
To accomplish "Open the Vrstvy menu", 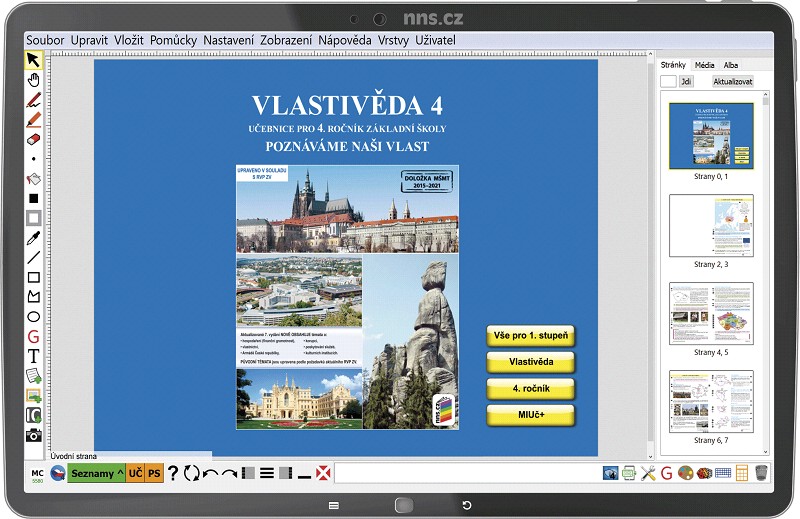I will coord(393,40).
